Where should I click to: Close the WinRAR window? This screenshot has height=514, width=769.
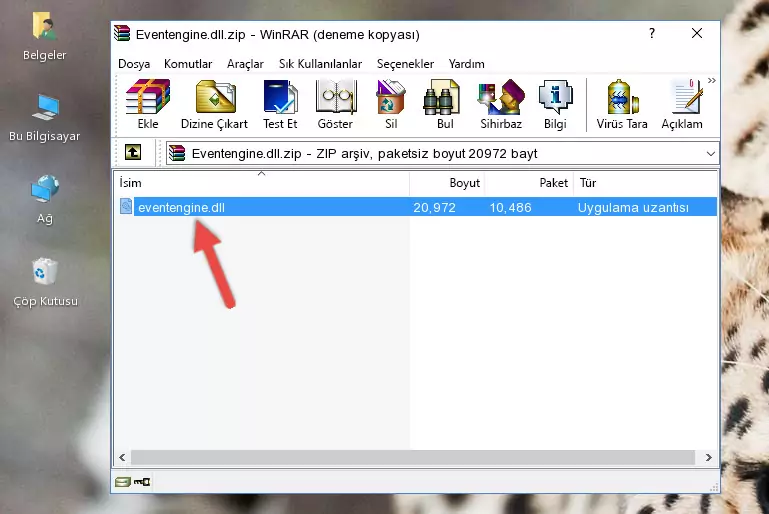[x=696, y=33]
